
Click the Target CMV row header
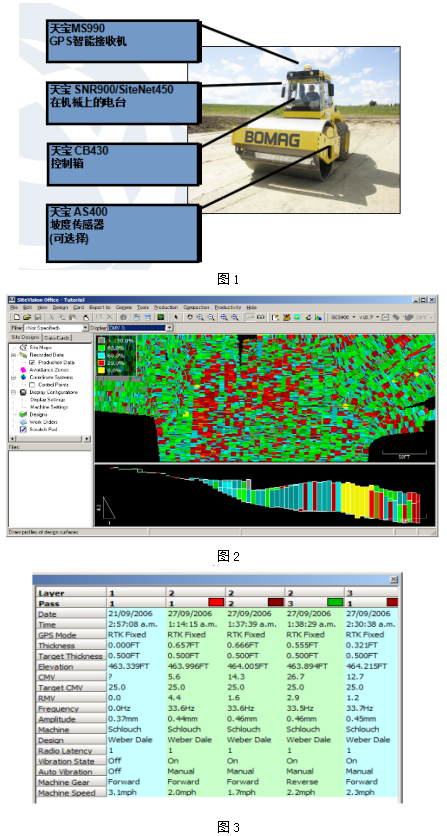[70, 687]
